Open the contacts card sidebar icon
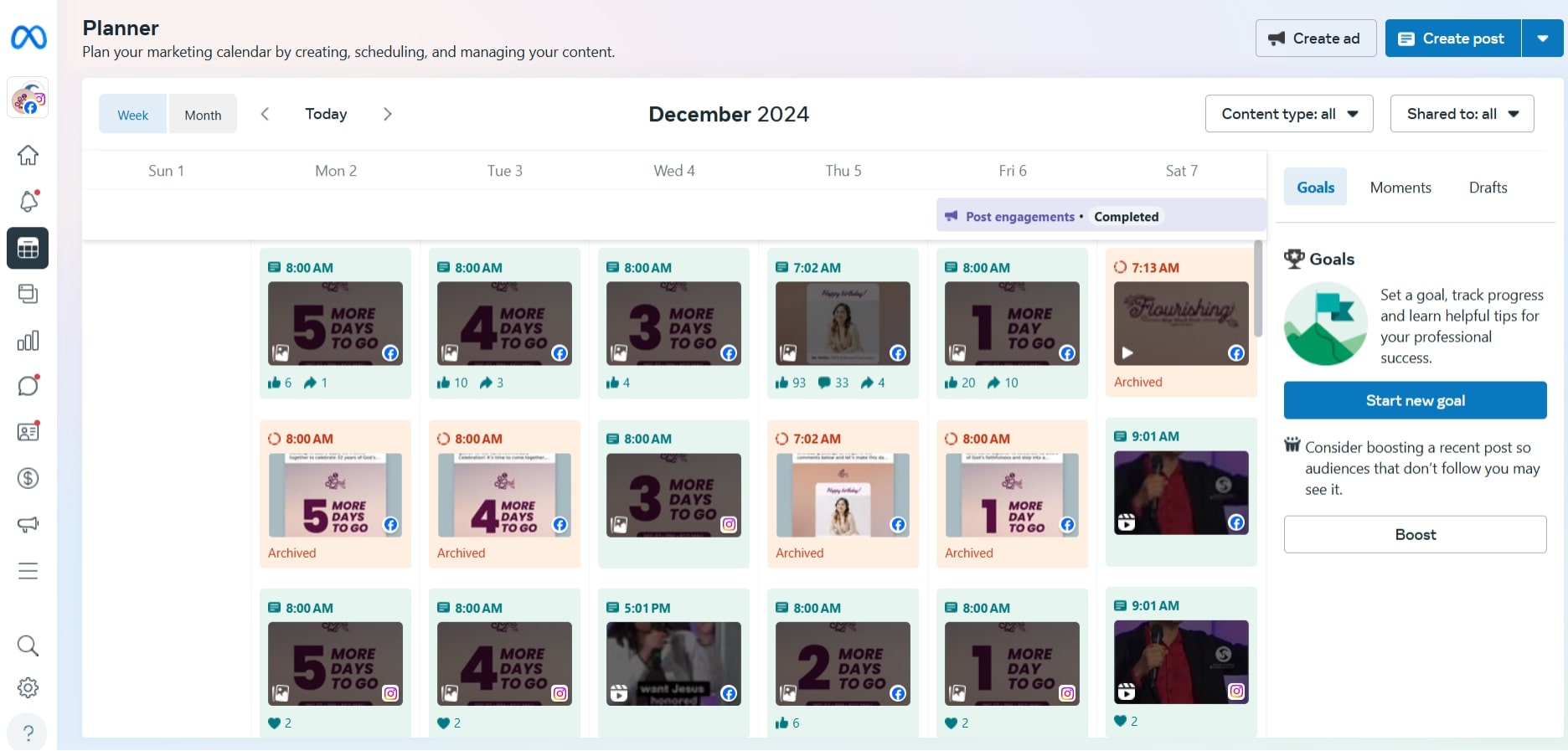Image resolution: width=1568 pixels, height=751 pixels. (28, 432)
